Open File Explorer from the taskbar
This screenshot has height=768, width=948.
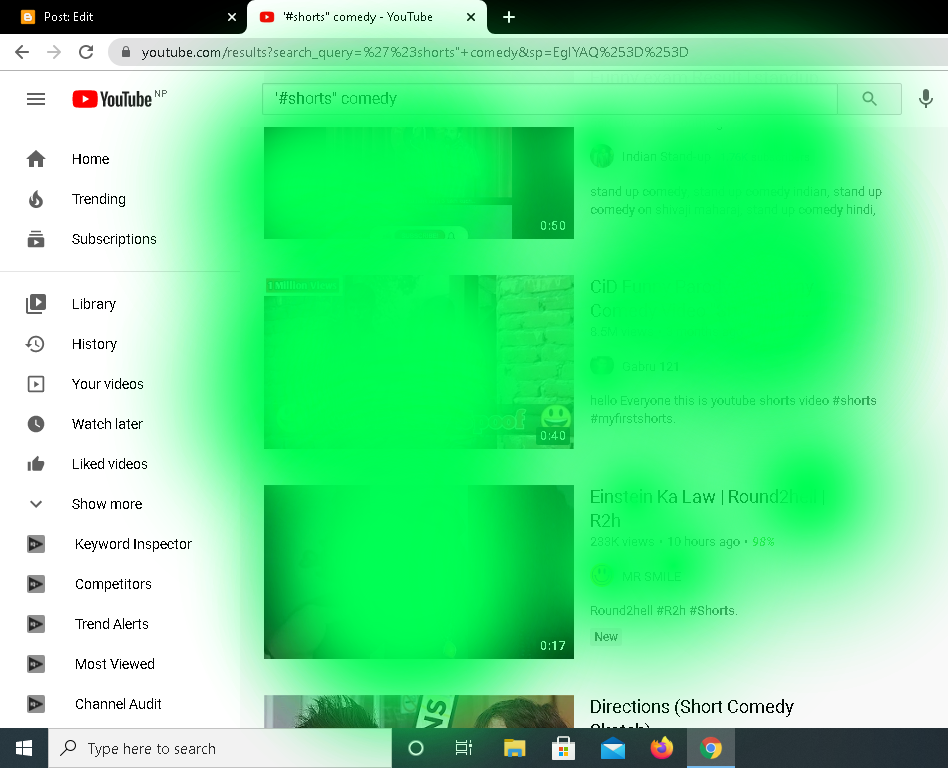click(x=515, y=748)
